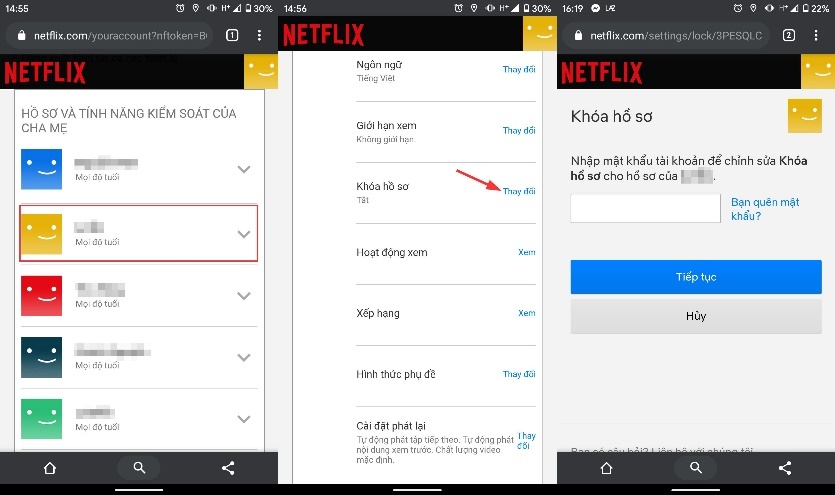This screenshot has height=495, width=835.
Task: Click the account password input field
Action: [645, 208]
